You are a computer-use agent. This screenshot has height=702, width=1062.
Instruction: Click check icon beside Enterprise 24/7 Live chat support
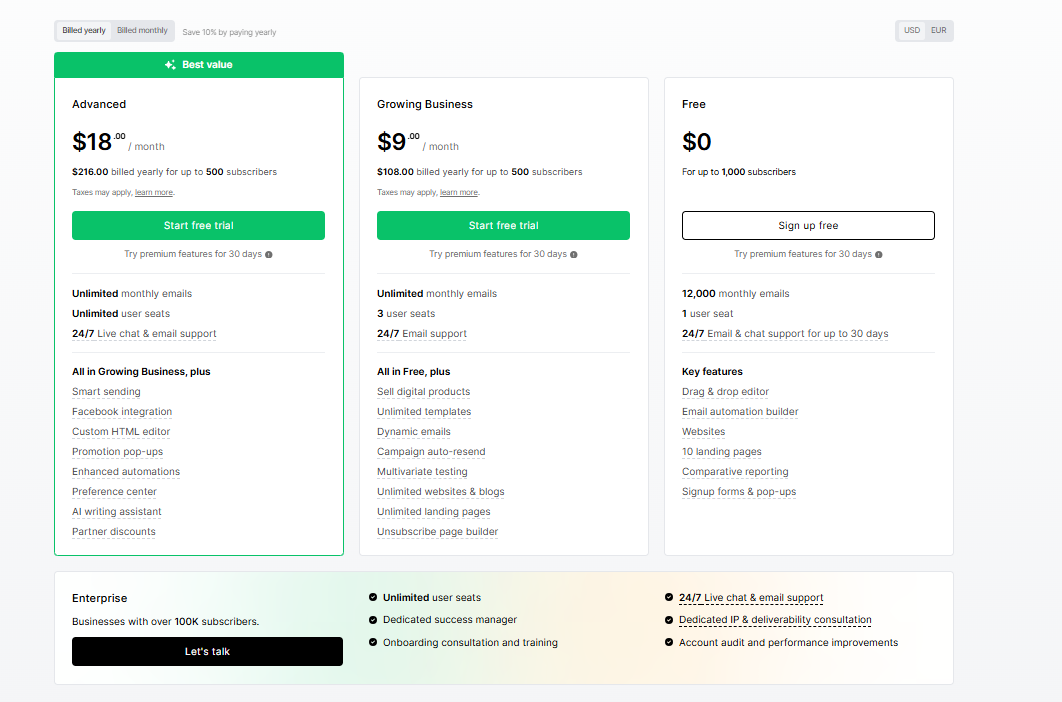click(668, 598)
